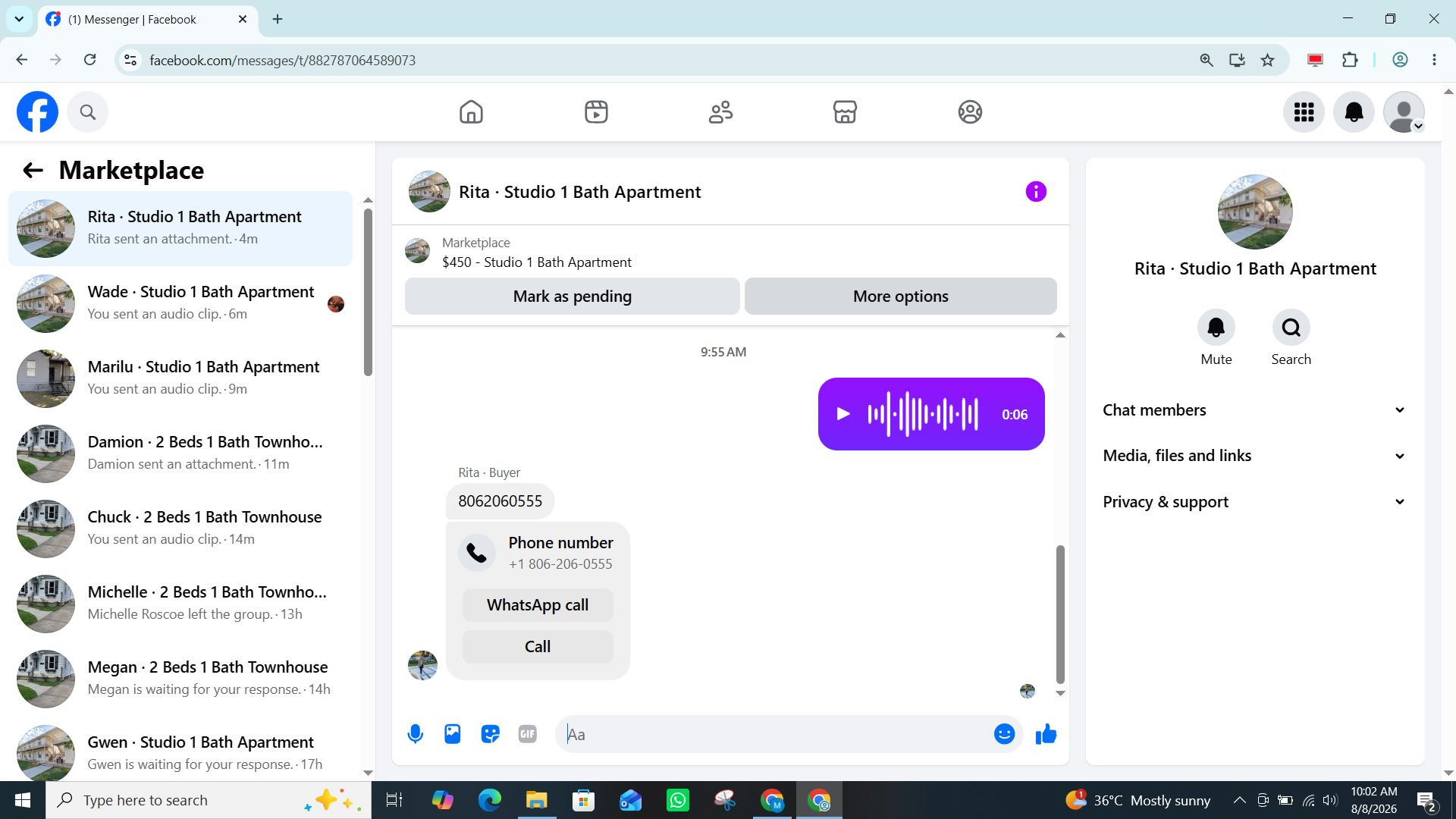Screen dimensions: 1456x819
Task: Bookmark this page with the star
Action: [x=1267, y=60]
